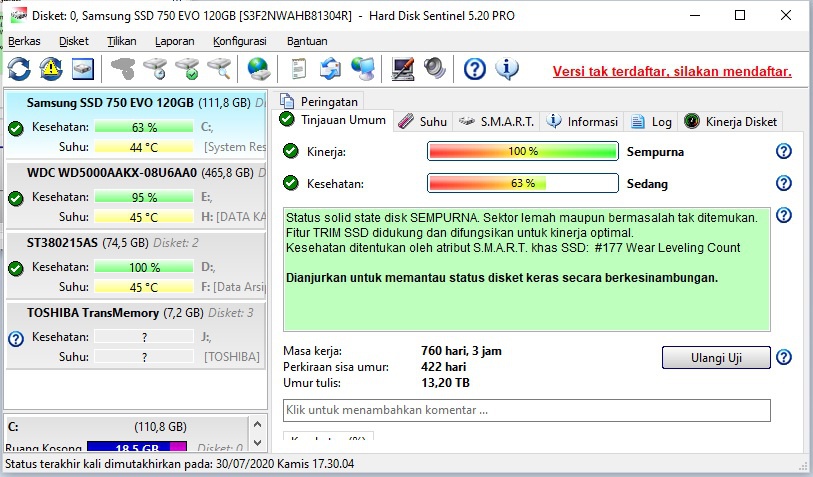Click the blue info bubble toolbar icon
Screen dimensions: 813x477
[x=507, y=69]
